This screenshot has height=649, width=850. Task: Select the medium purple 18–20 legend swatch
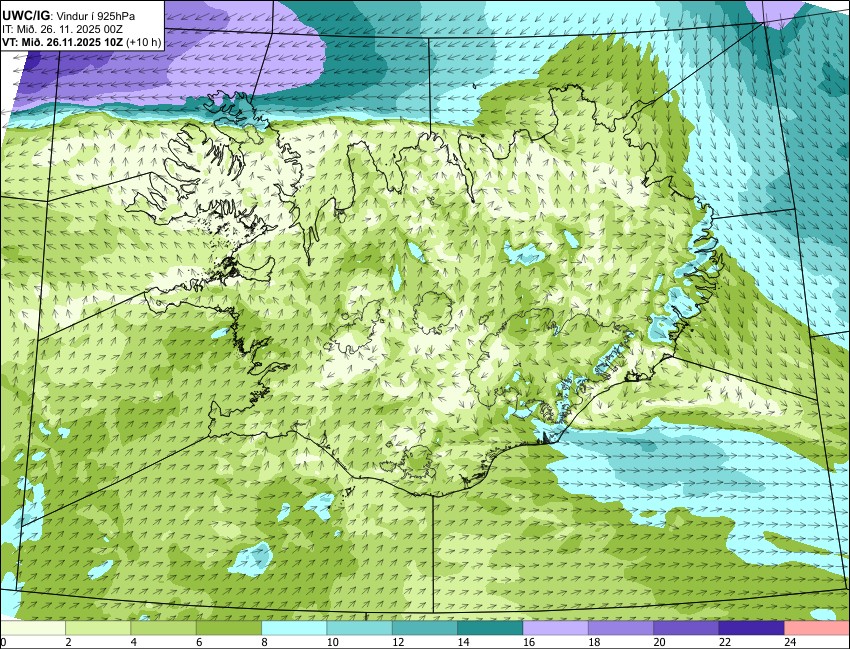point(621,628)
